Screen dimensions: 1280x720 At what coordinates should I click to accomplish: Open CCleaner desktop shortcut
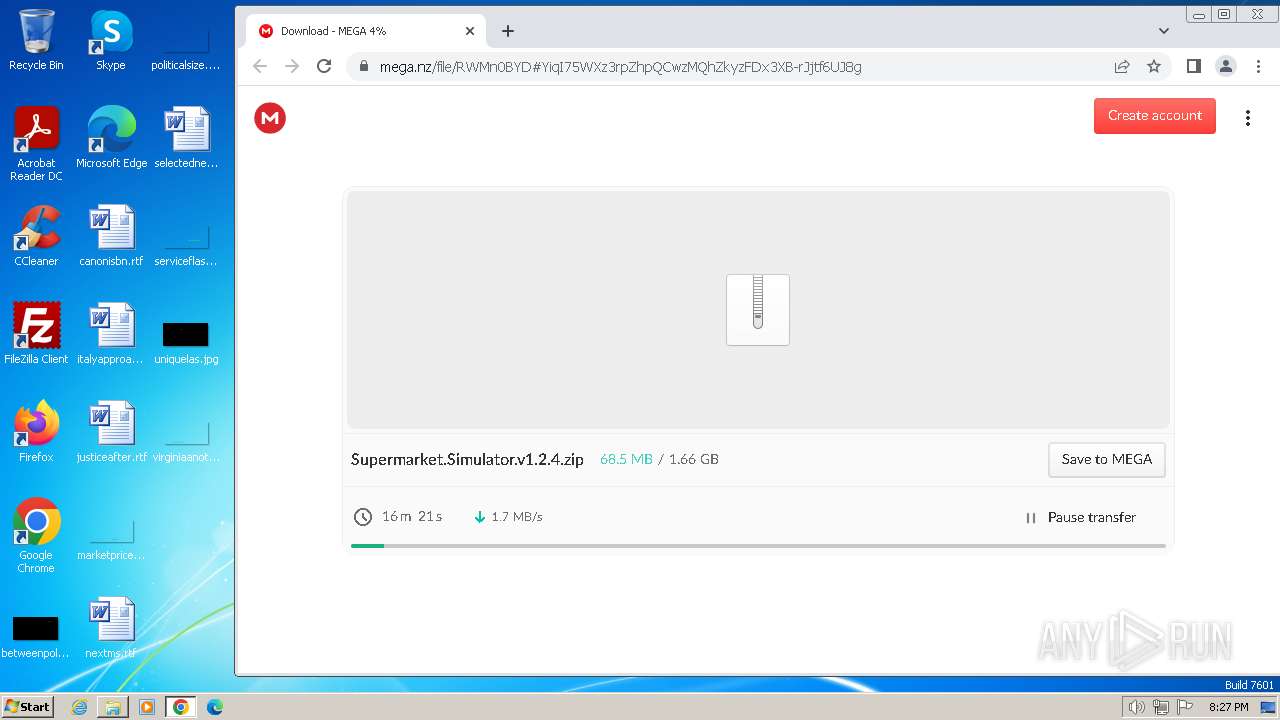point(36,236)
